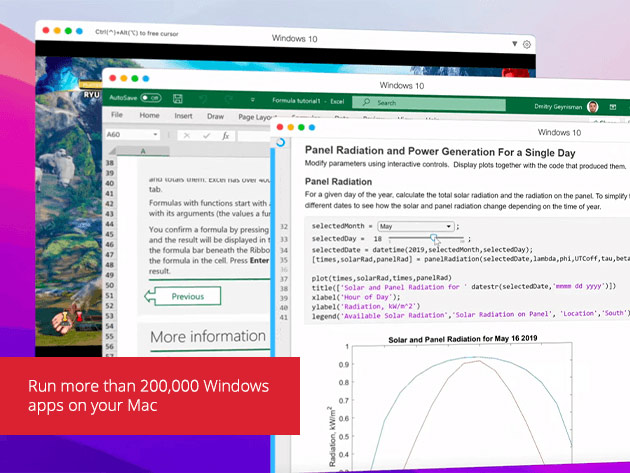630x473 pixels.
Task: Click the blue fourth window button of game window
Action: click(x=79, y=31)
